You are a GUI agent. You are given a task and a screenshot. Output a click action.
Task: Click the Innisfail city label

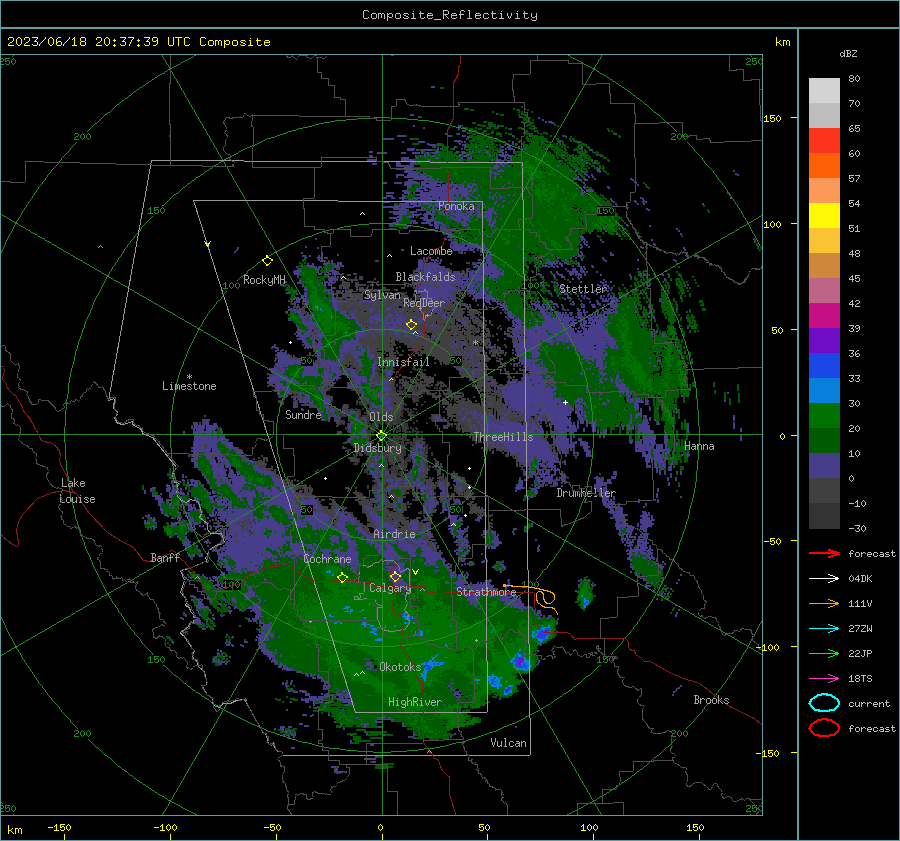click(x=403, y=362)
